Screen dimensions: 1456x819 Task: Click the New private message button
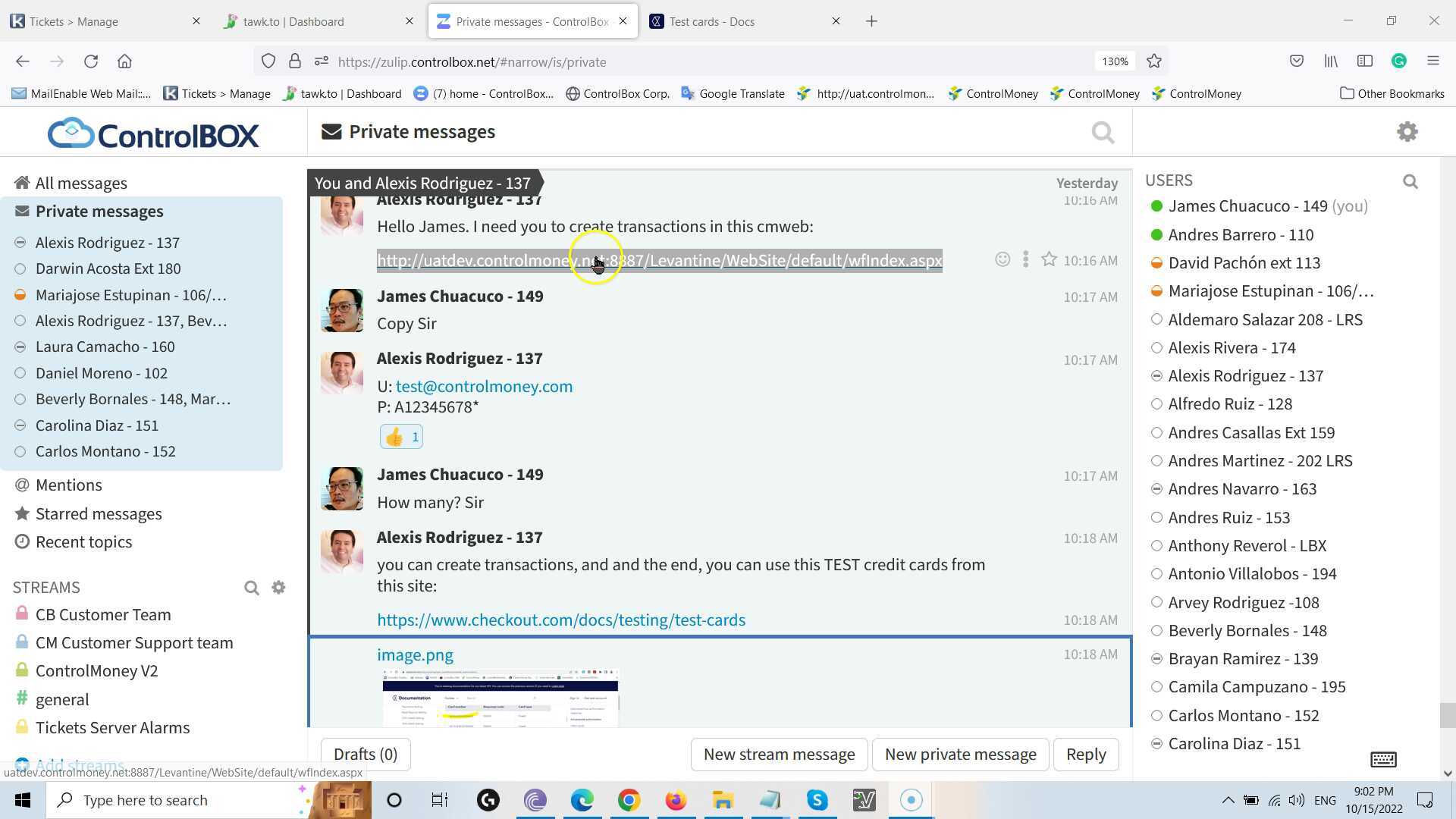point(960,755)
